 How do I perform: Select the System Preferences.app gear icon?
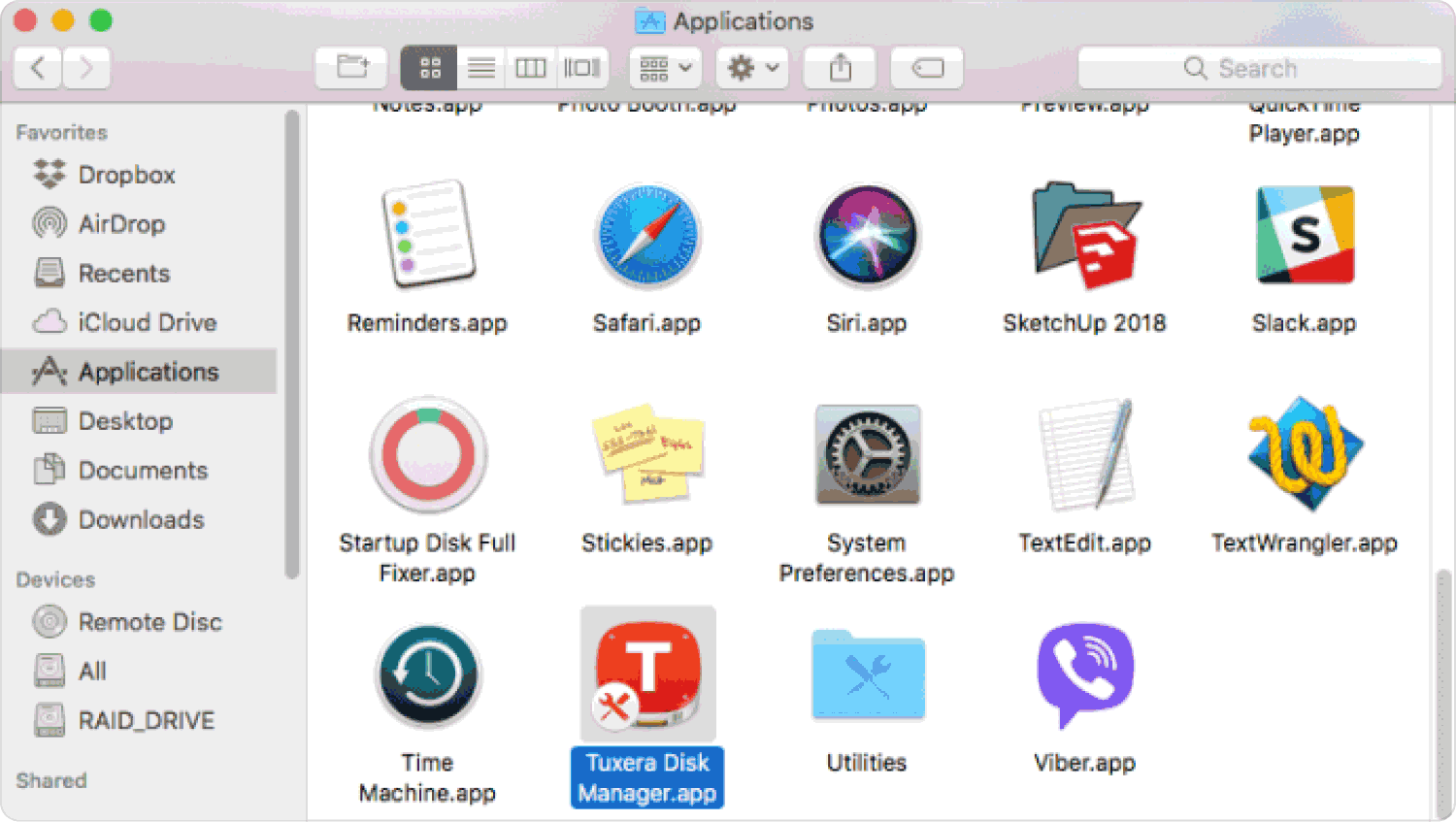pos(867,455)
